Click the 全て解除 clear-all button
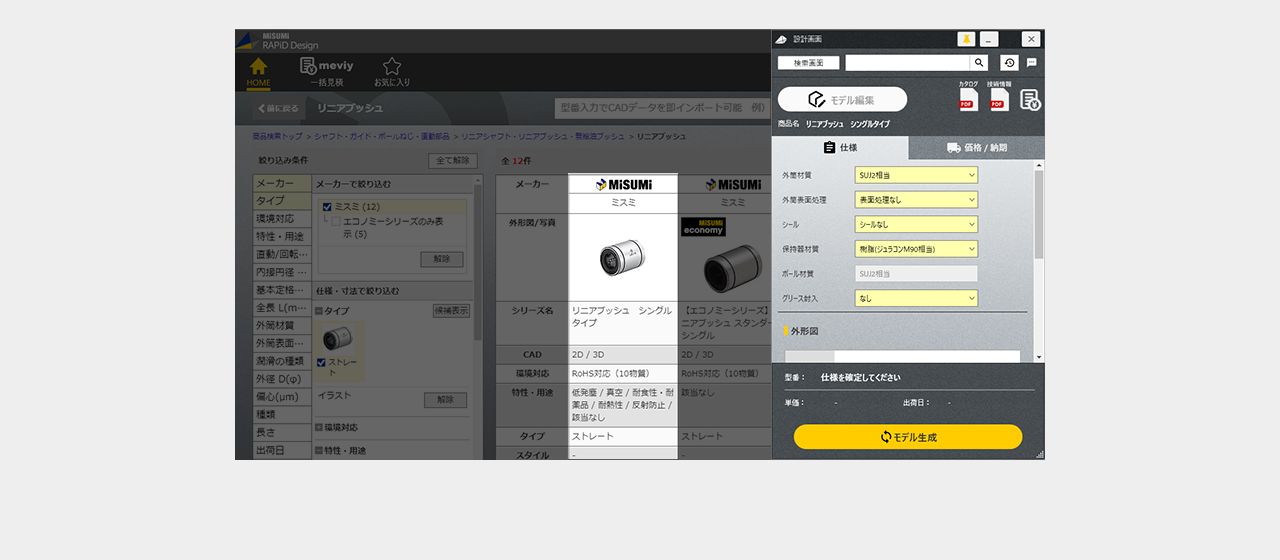This screenshot has width=1280, height=560. (453, 160)
